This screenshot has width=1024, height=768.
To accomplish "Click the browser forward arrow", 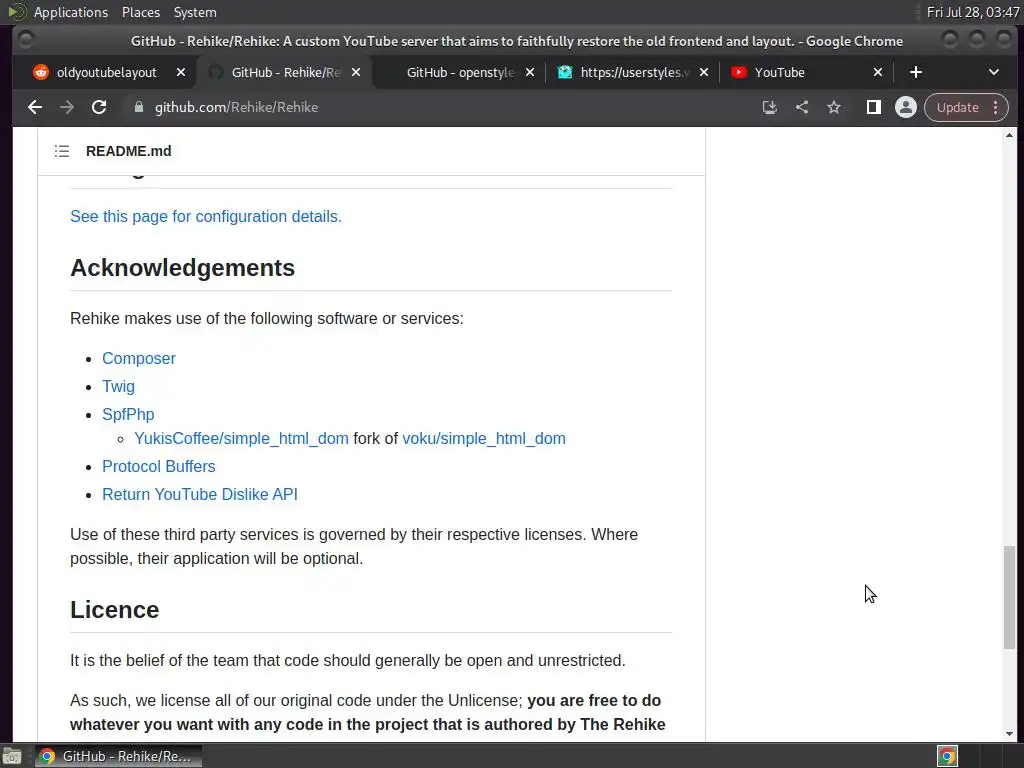I will click(67, 107).
